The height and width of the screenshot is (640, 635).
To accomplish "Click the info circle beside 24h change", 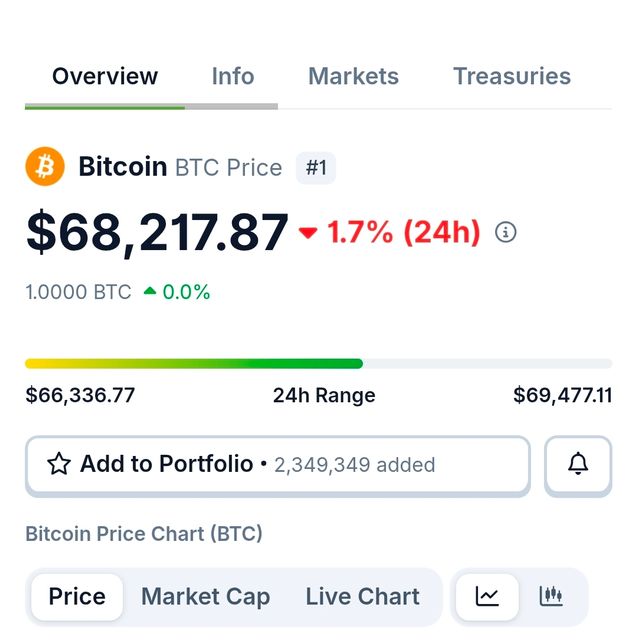I will pos(506,232).
